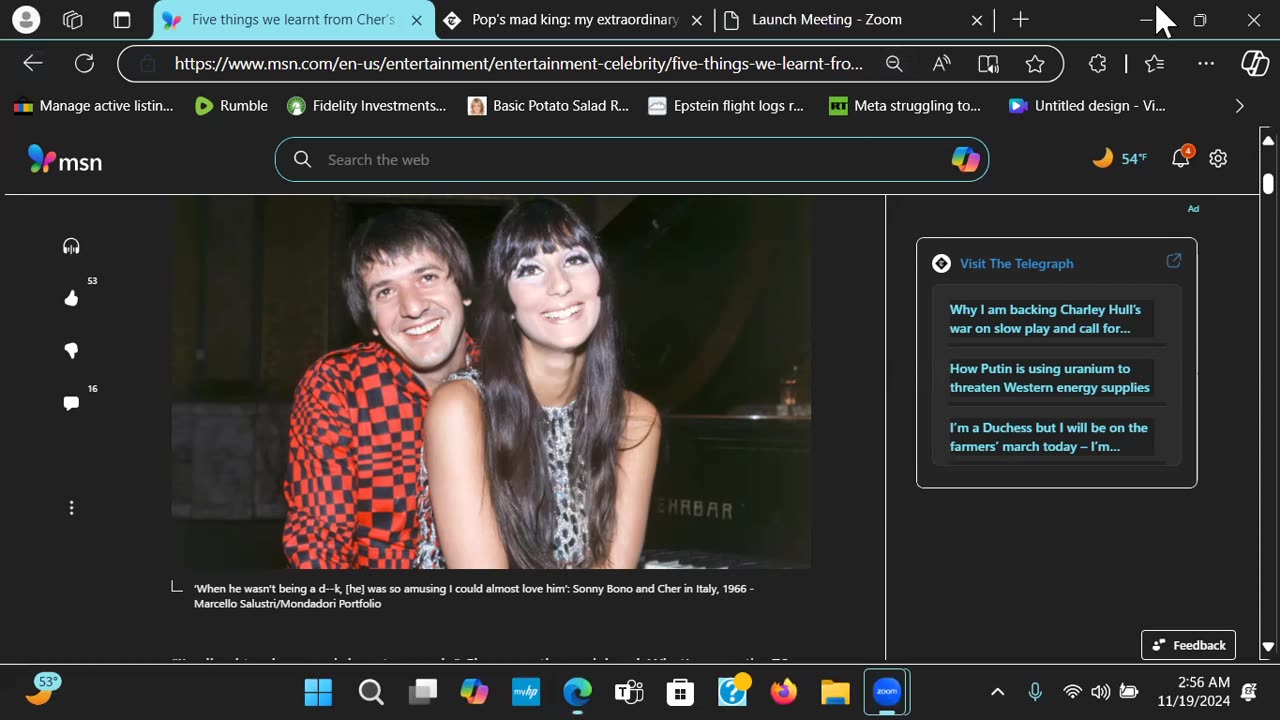1280x720 pixels.
Task: Open the Copilot sidebar icon
Action: 1255,64
